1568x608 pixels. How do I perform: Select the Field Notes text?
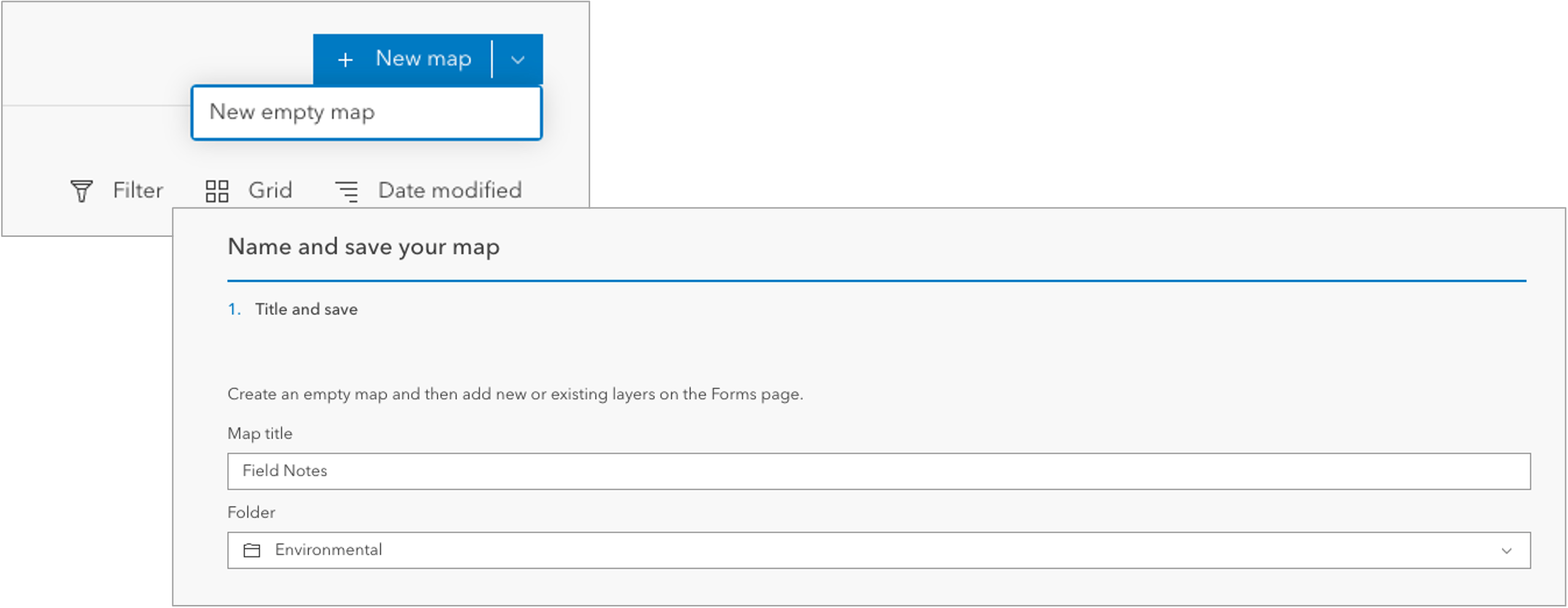(284, 470)
